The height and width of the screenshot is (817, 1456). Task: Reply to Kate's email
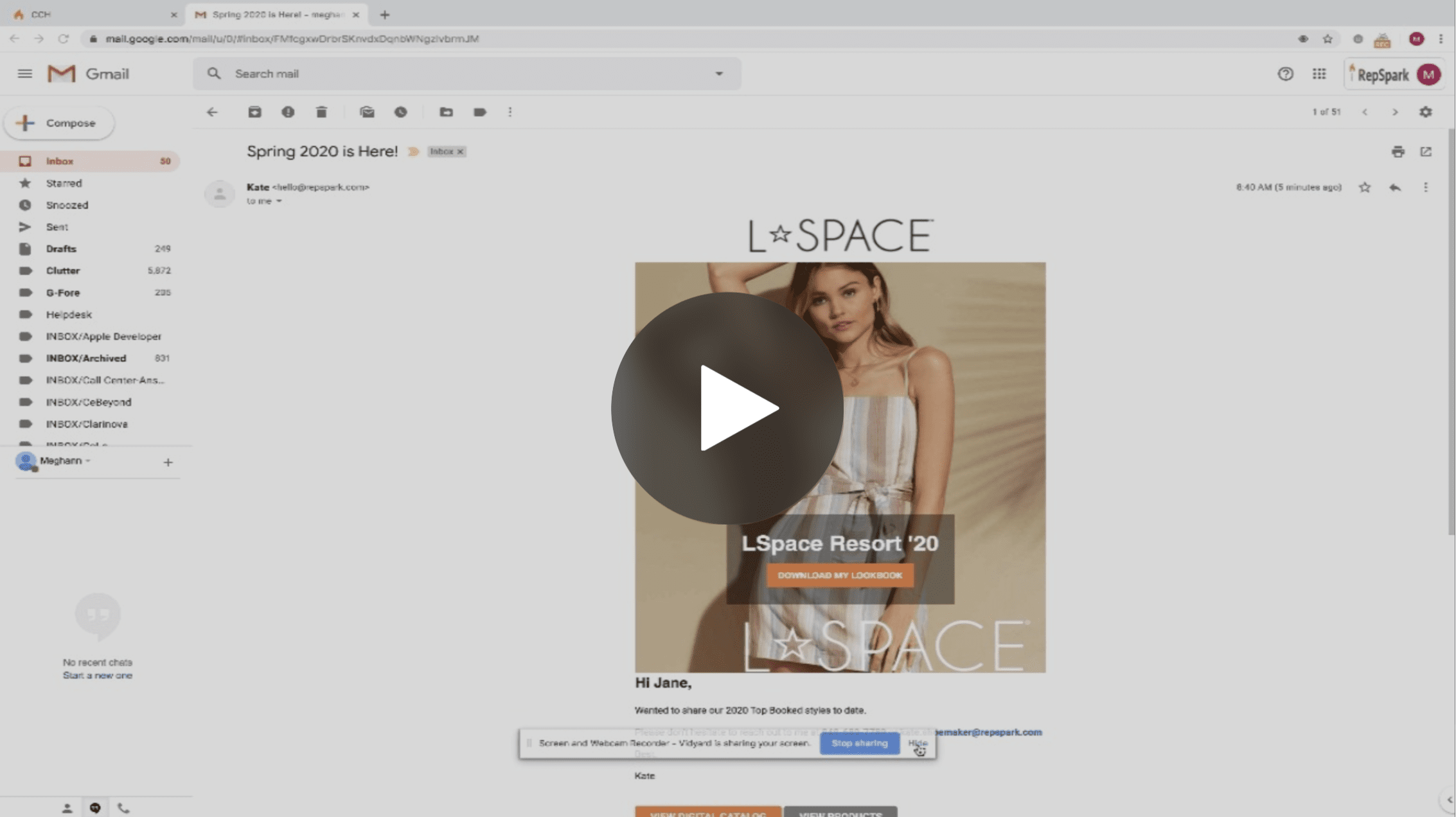pyautogui.click(x=1395, y=188)
